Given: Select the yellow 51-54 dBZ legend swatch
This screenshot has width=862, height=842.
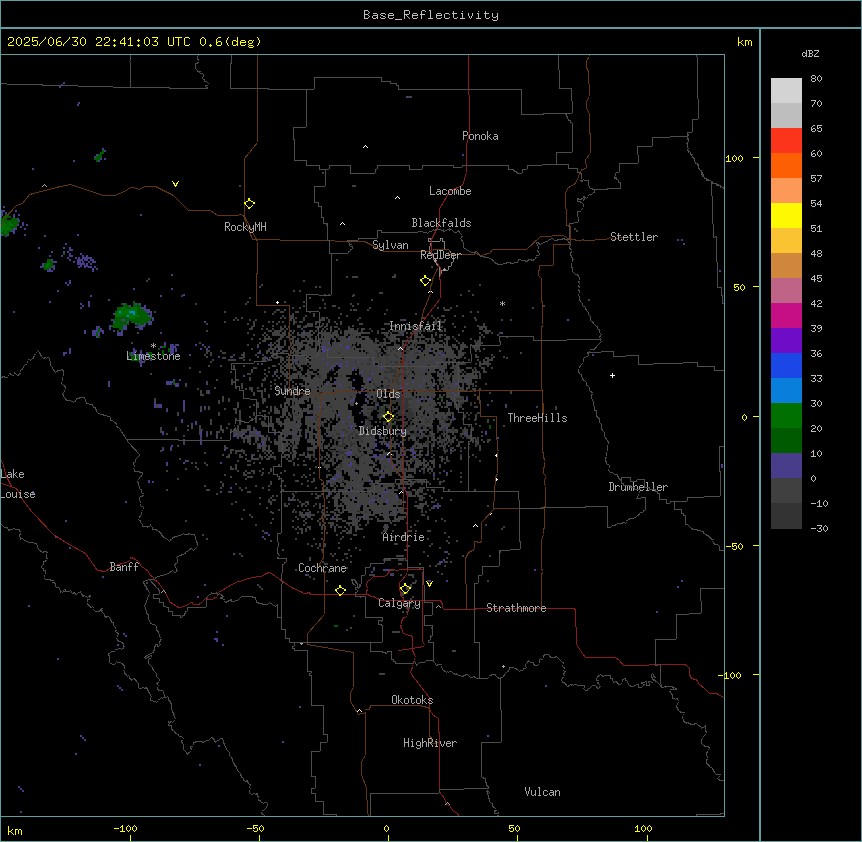Looking at the screenshot, I should click(x=786, y=215).
